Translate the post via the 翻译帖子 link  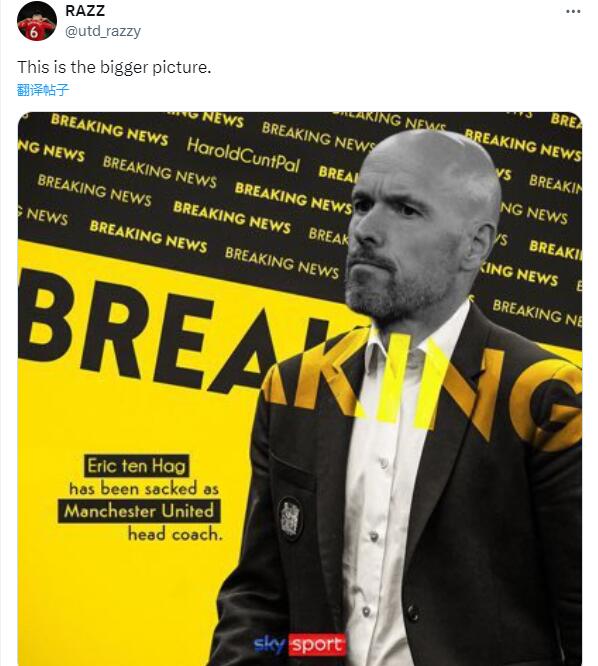click(x=43, y=90)
